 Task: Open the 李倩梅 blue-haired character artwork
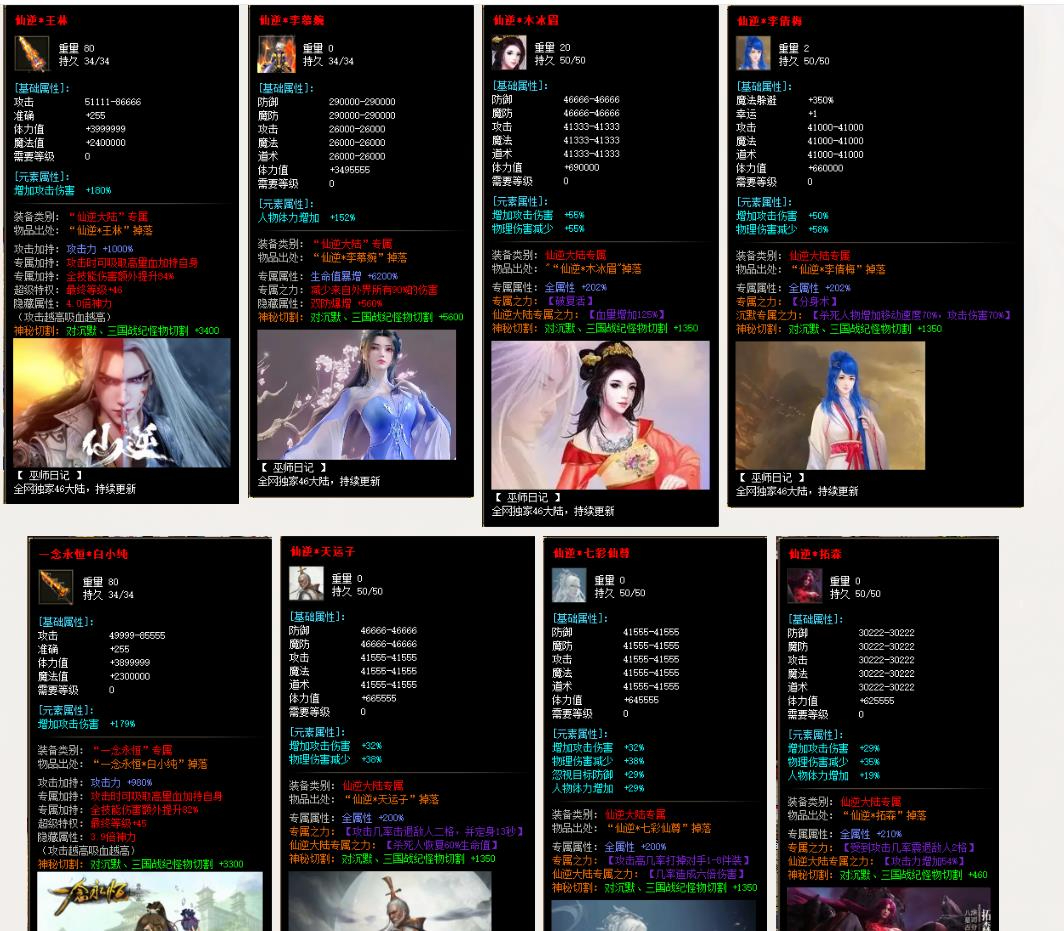pyautogui.click(x=830, y=404)
